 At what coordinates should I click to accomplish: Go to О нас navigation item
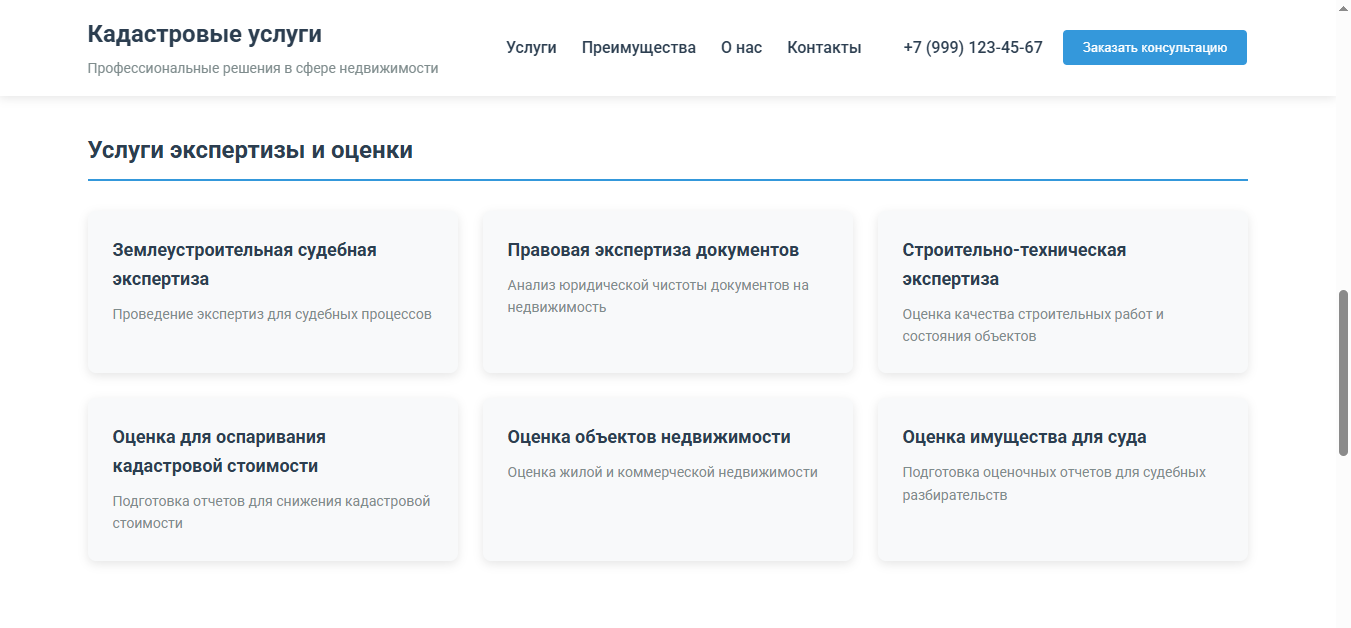[741, 47]
